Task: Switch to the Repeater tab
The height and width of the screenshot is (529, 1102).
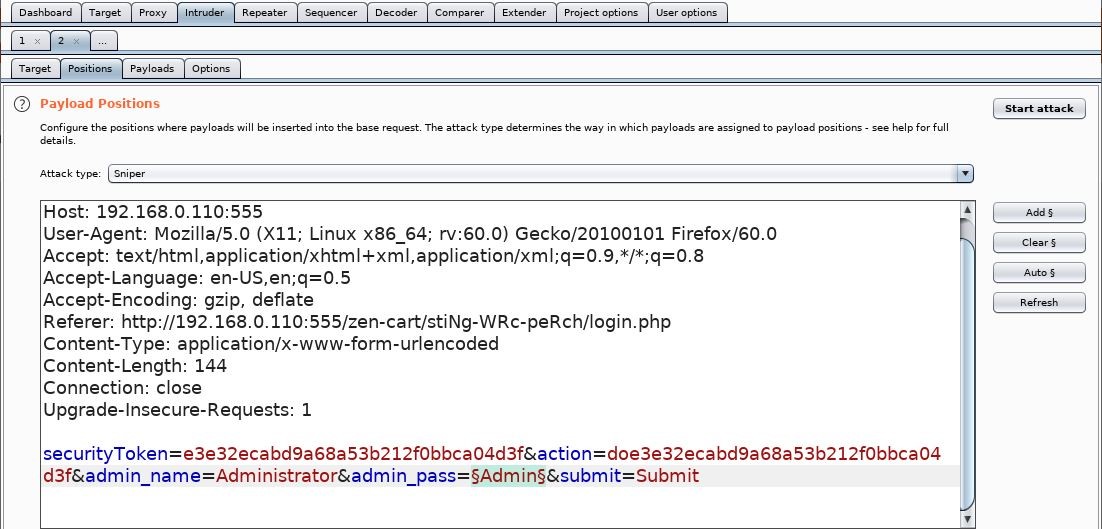Action: click(264, 12)
